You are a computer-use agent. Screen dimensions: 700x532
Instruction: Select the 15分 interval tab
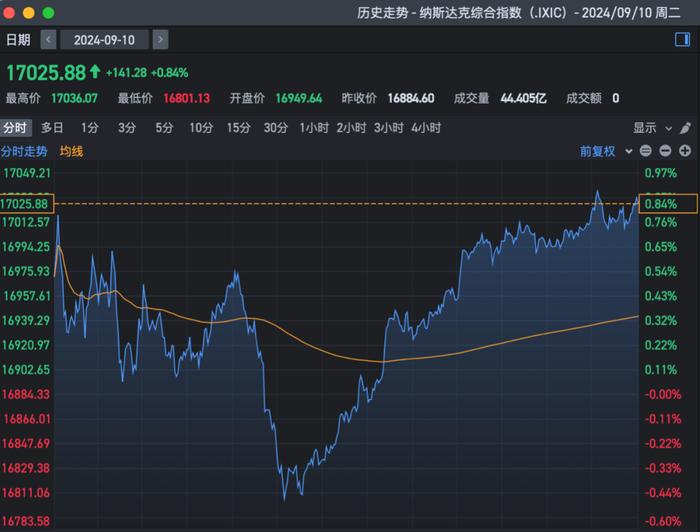(x=238, y=128)
